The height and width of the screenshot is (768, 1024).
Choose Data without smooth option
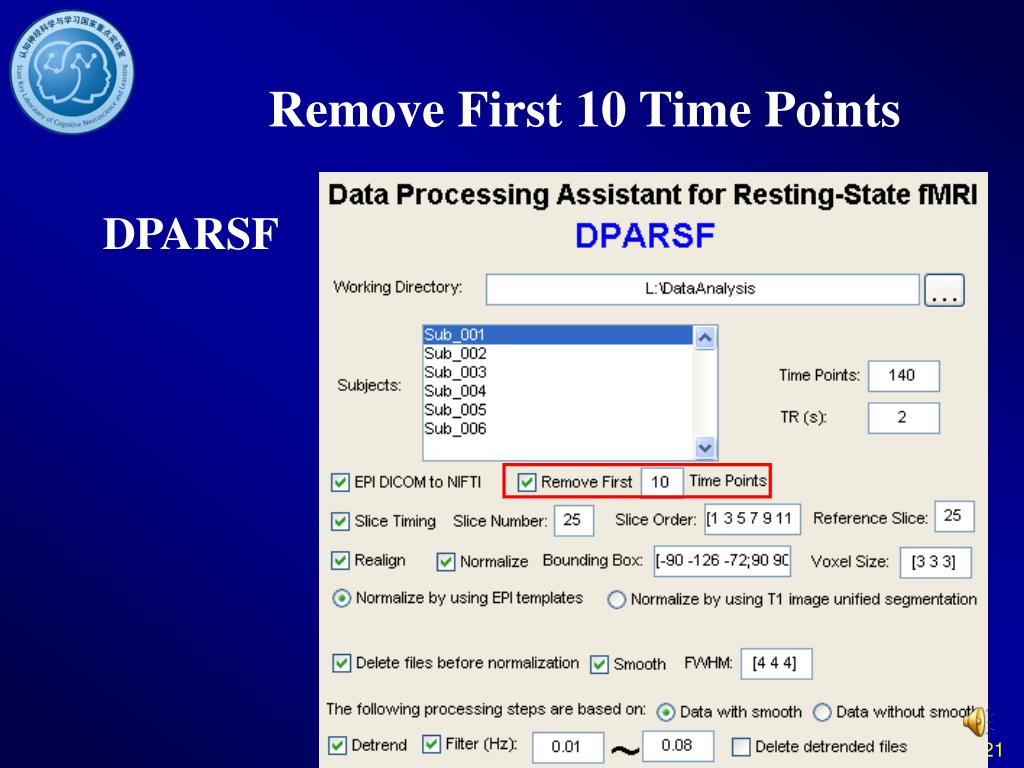coord(822,712)
